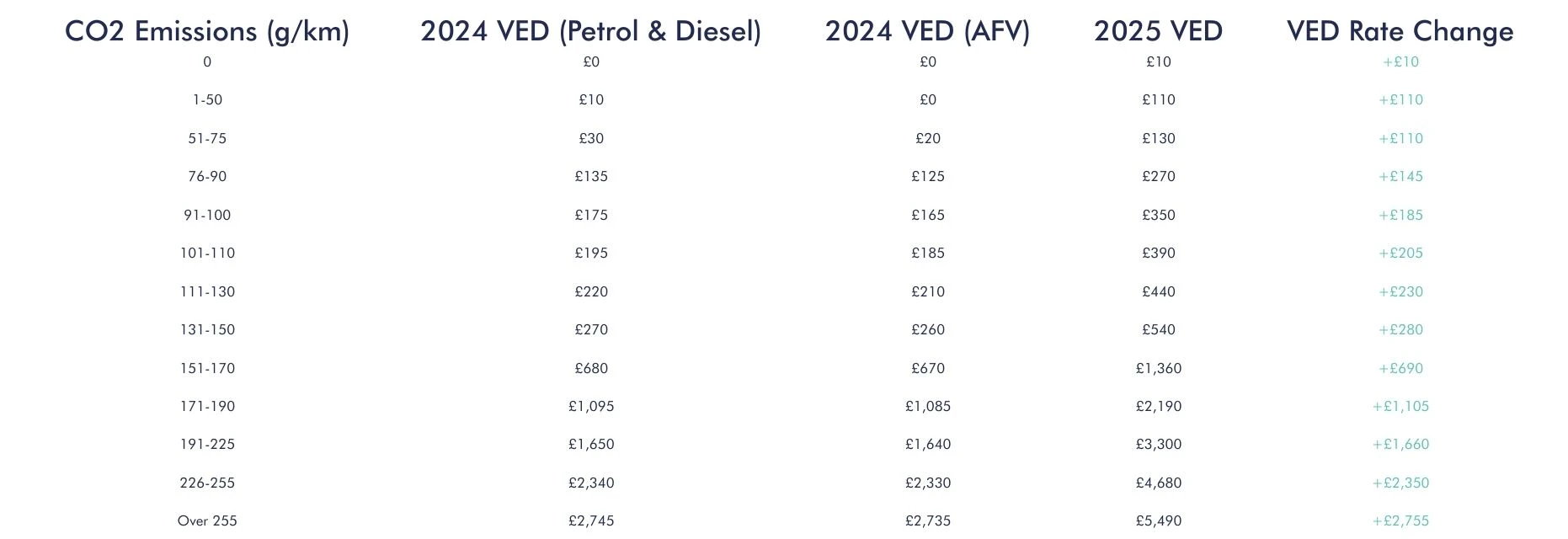1568x539 pixels.
Task: Select the VED Rate Change column header
Action: tap(1400, 31)
